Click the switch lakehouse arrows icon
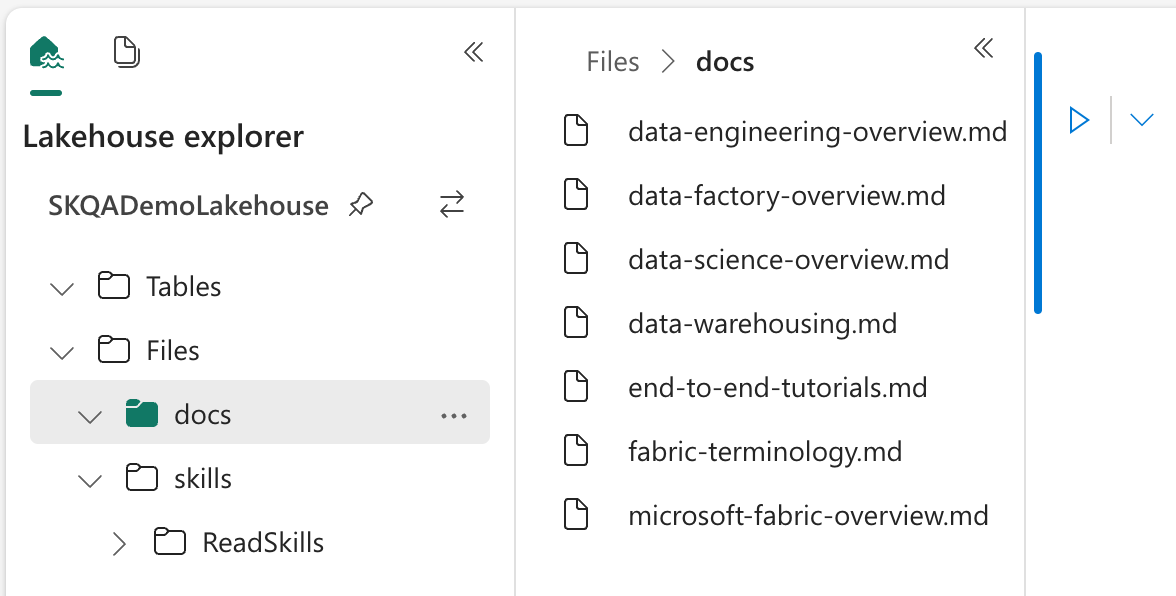 (452, 206)
